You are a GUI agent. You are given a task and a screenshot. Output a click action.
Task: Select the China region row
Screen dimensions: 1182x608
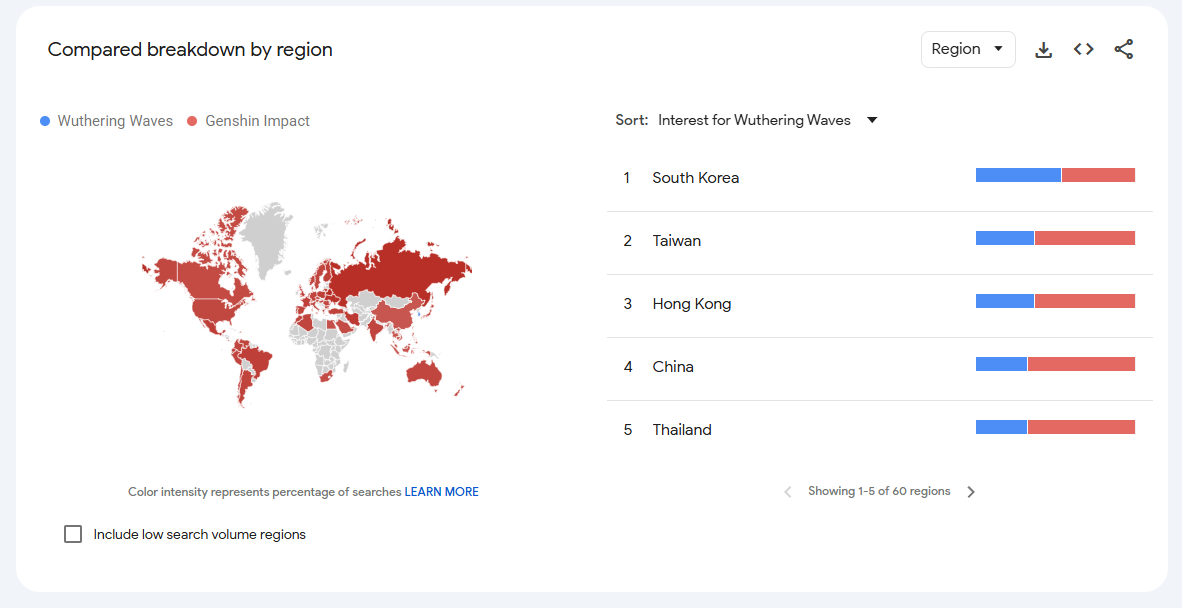point(880,367)
